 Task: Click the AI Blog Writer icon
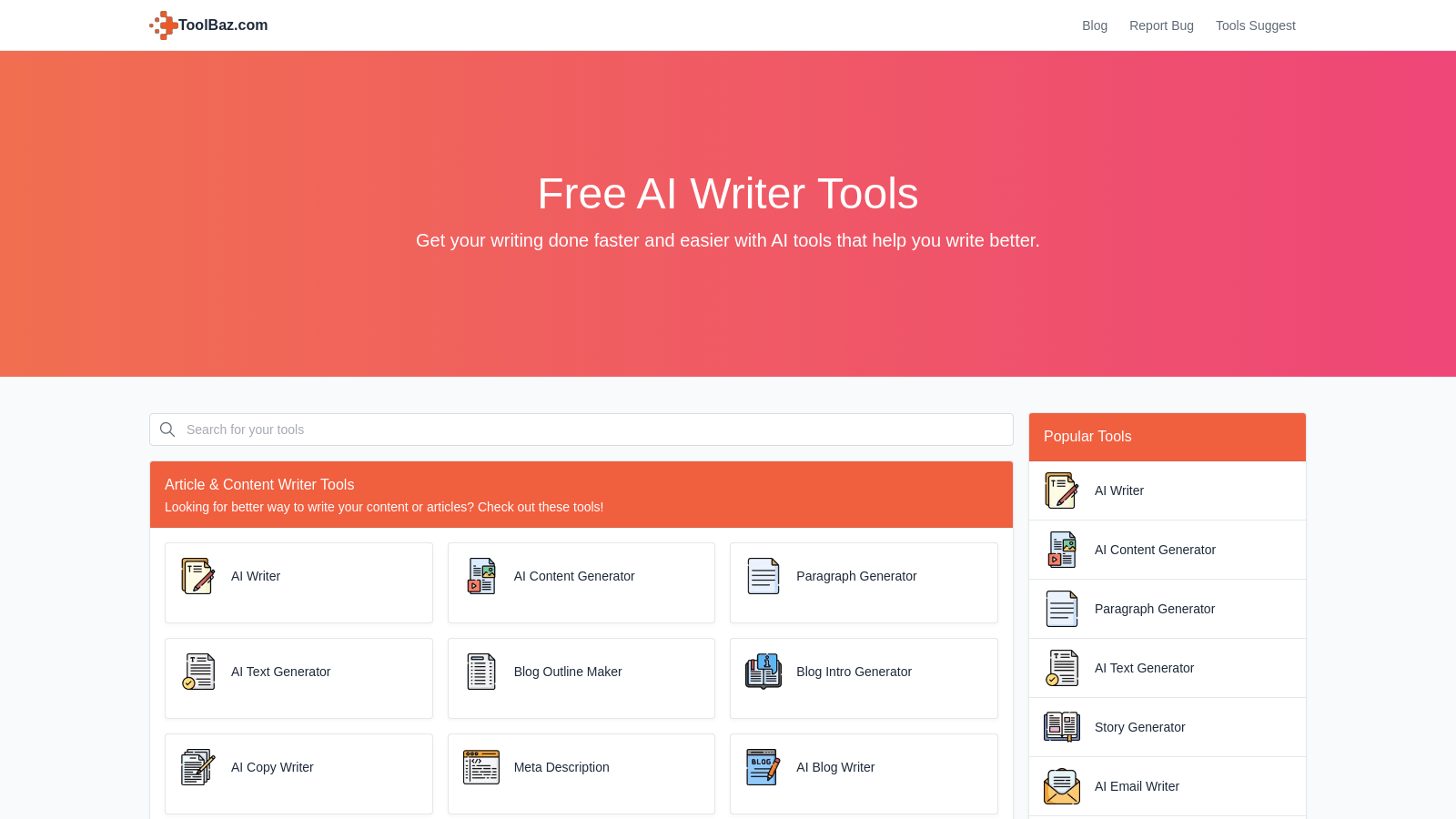[763, 767]
